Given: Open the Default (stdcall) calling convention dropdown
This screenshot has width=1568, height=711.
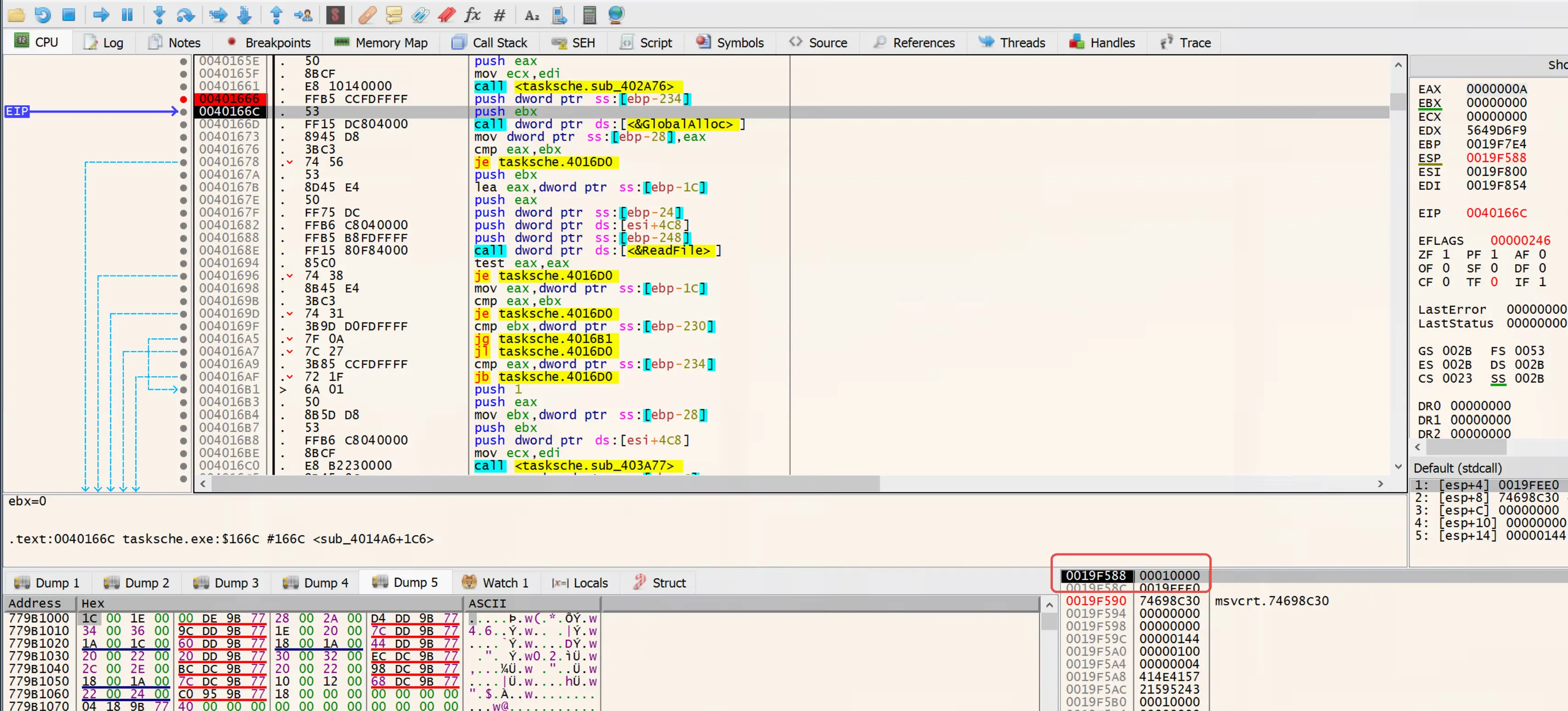Looking at the screenshot, I should 1457,468.
